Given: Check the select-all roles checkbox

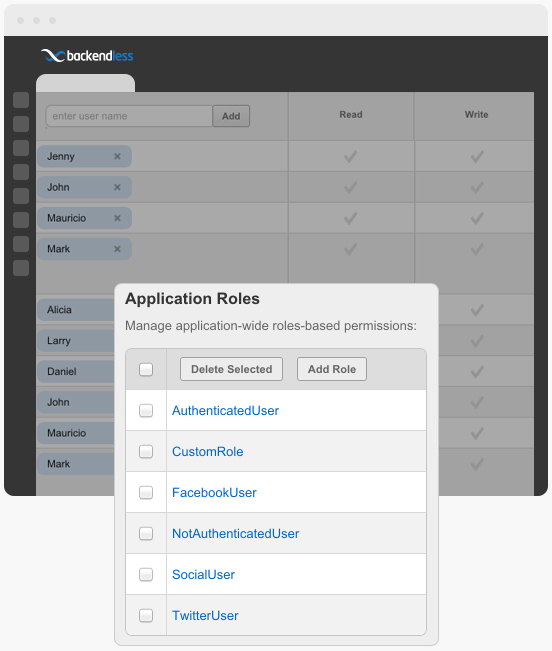Looking at the screenshot, I should click(x=146, y=370).
